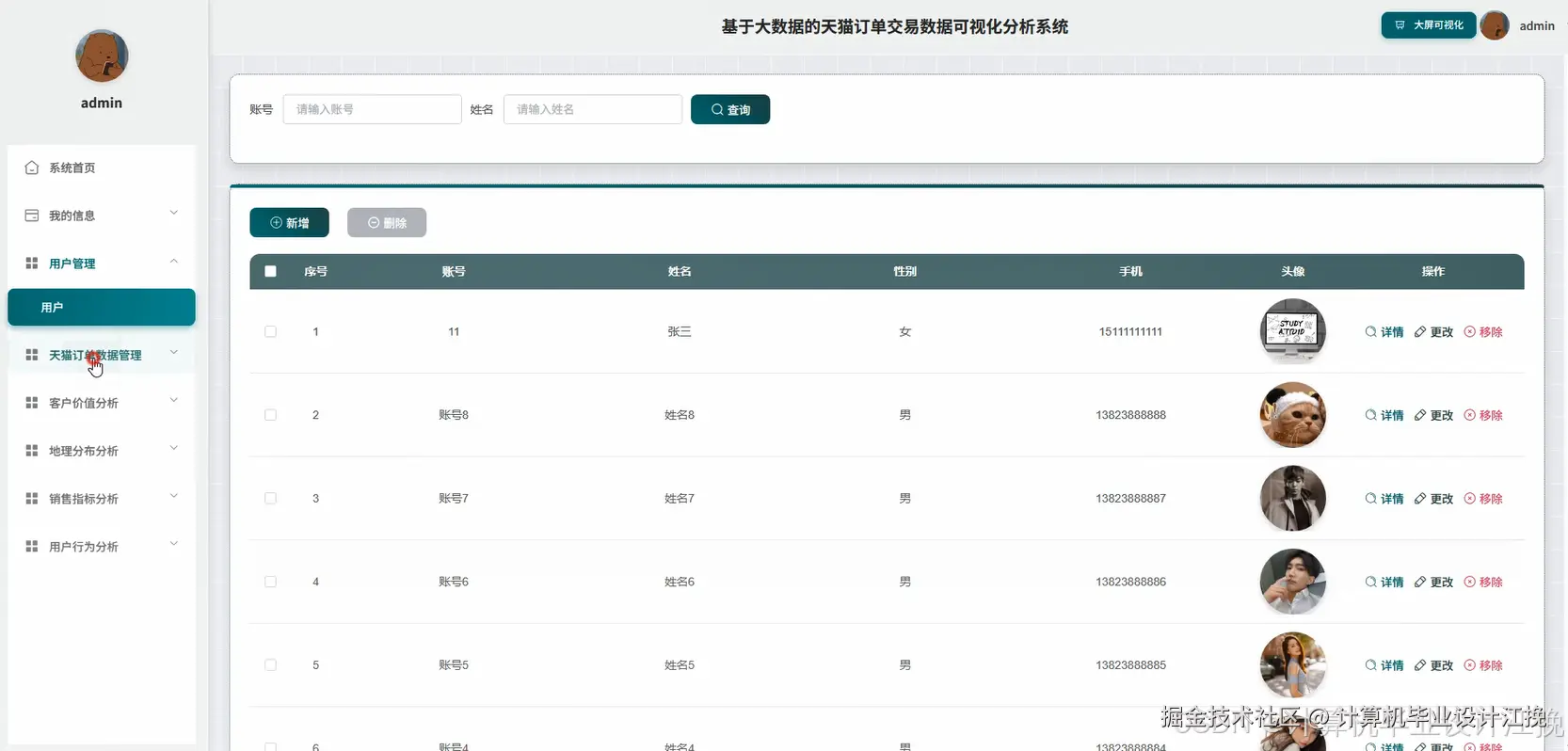Viewport: 1568px width, 751px height.
Task: Check the row checkbox for 账号6
Action: tap(270, 582)
